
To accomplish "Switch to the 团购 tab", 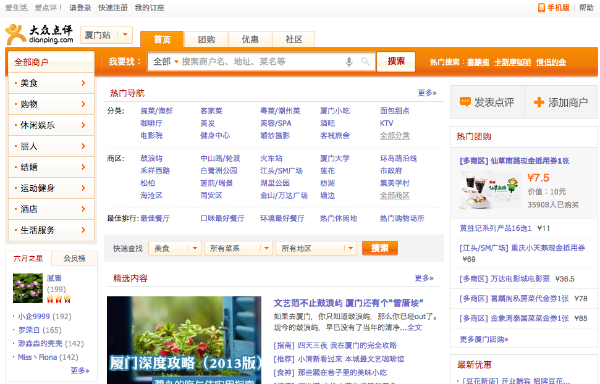I will pos(206,39).
